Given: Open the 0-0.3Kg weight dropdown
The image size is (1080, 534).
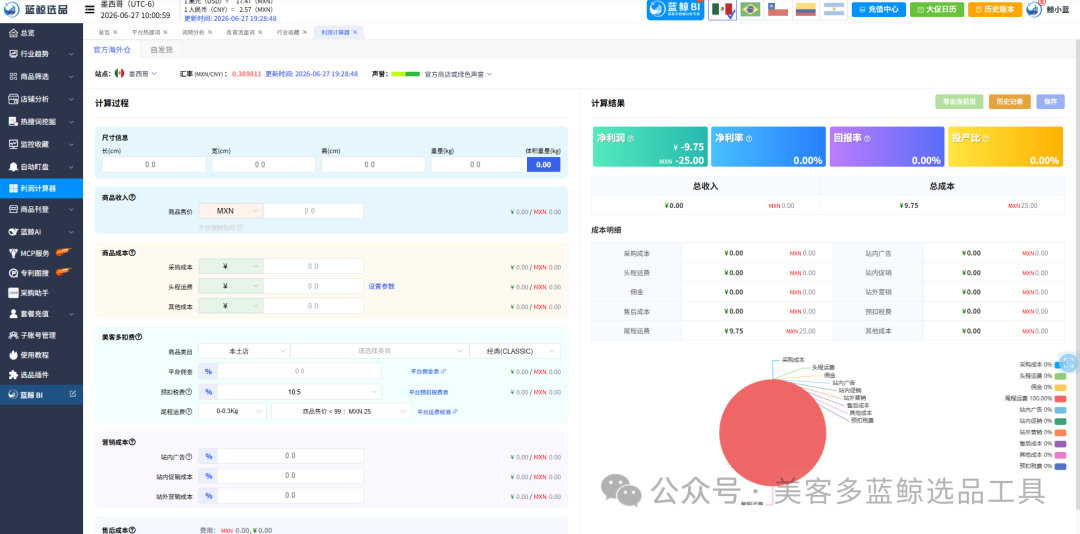Looking at the screenshot, I should pyautogui.click(x=232, y=411).
